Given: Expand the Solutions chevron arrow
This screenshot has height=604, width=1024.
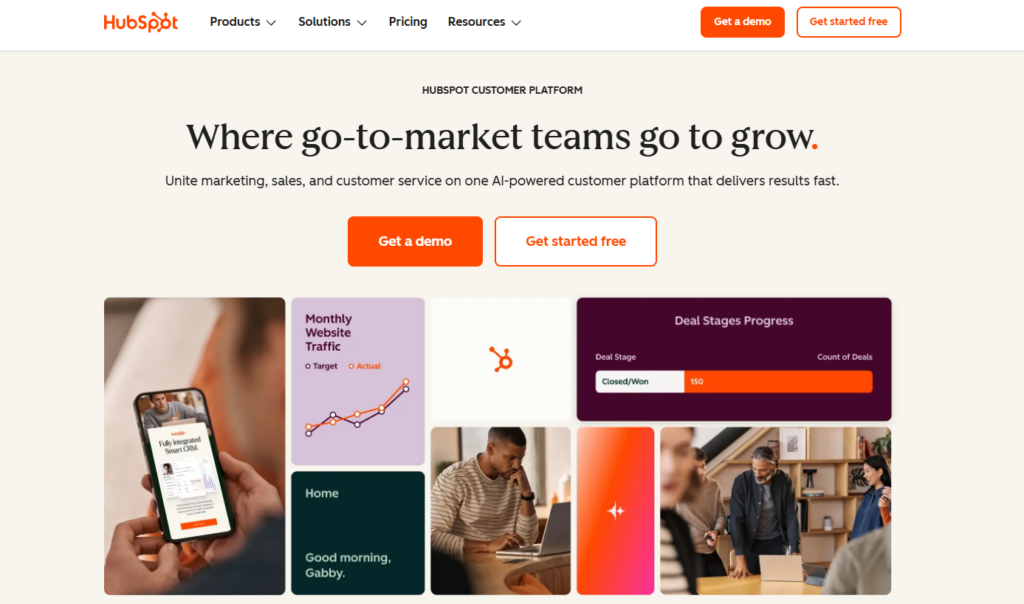Looking at the screenshot, I should pos(362,23).
